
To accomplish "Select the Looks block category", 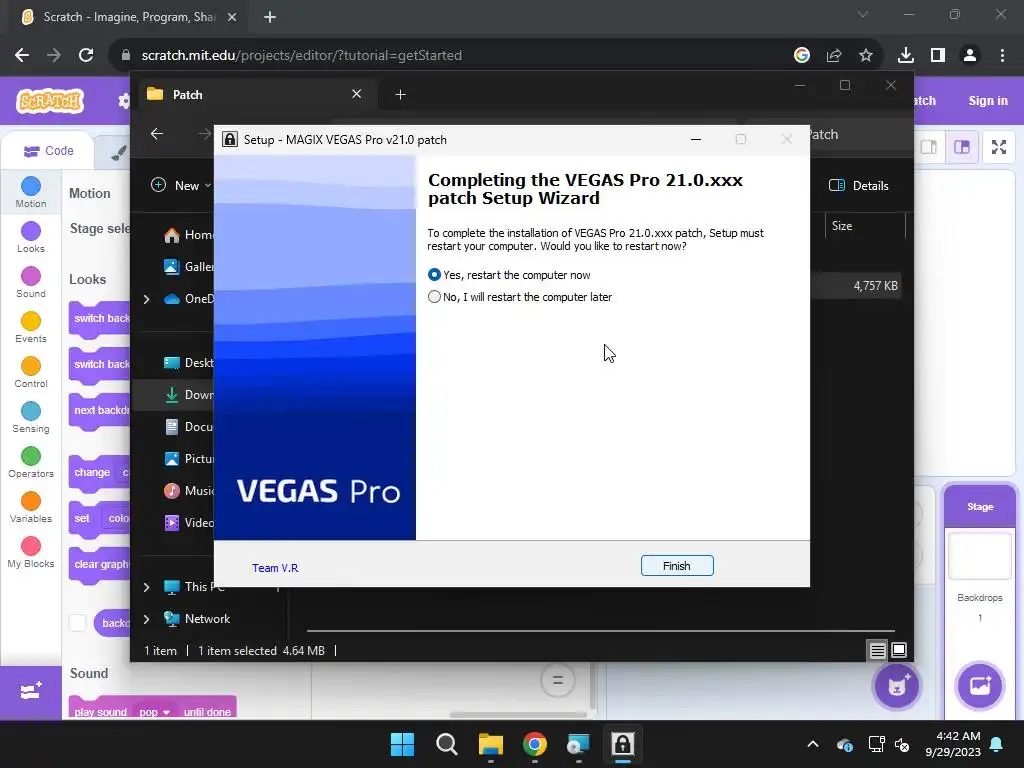I will pyautogui.click(x=31, y=238).
